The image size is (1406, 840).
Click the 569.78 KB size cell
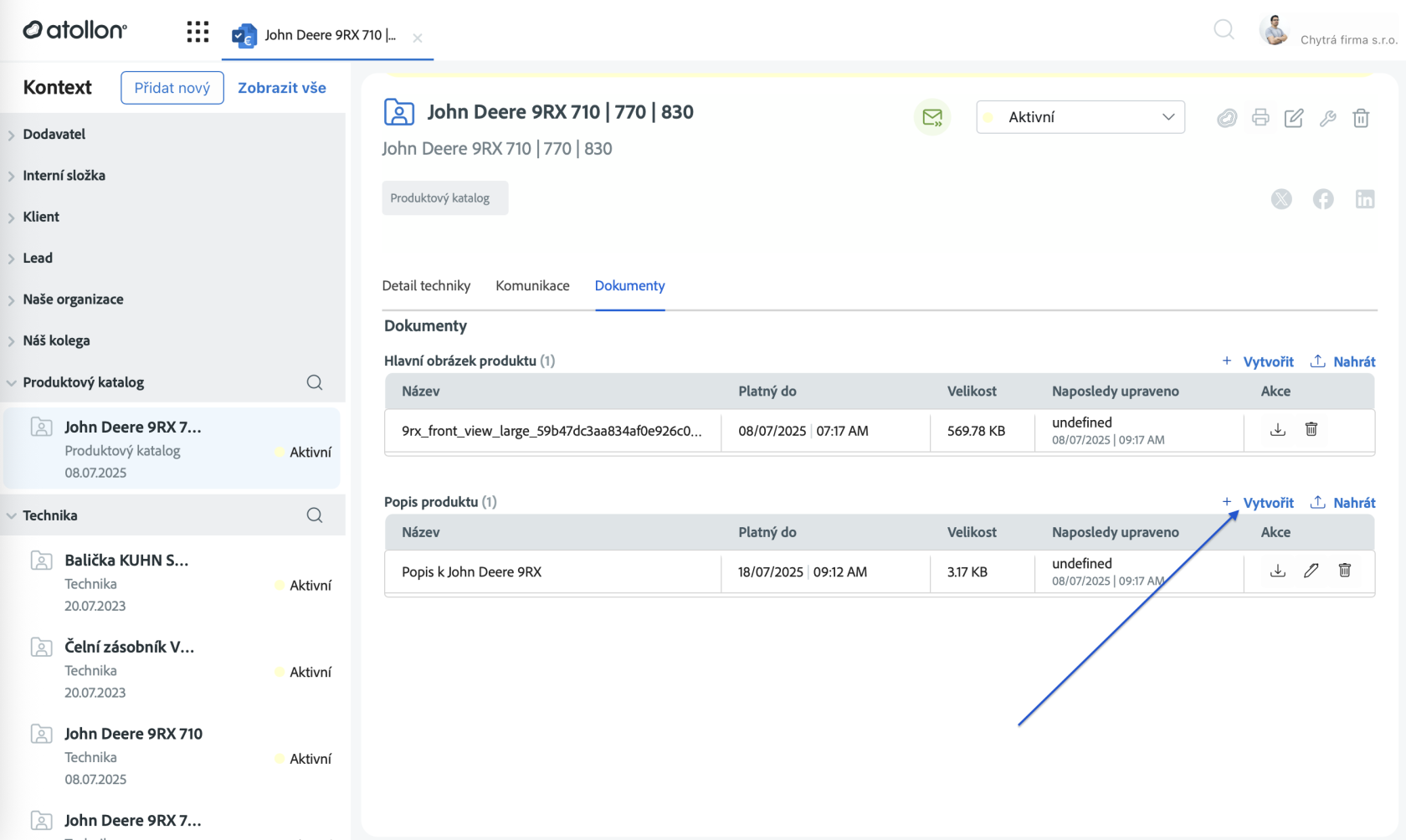pyautogui.click(x=976, y=431)
